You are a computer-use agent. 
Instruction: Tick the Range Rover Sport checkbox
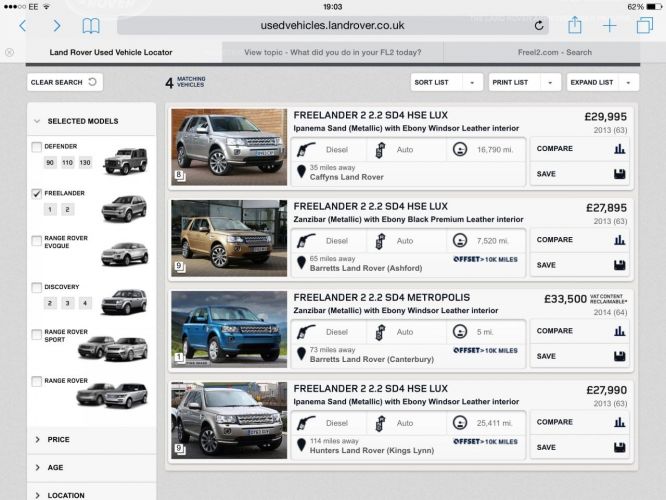pos(37,335)
